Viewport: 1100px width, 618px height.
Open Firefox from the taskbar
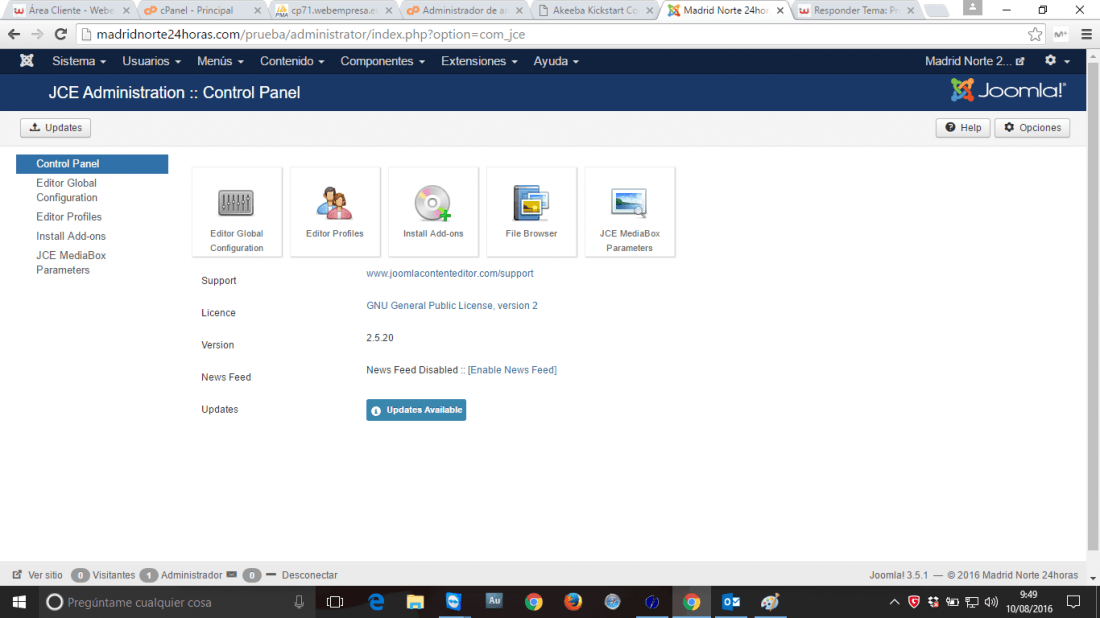(573, 602)
